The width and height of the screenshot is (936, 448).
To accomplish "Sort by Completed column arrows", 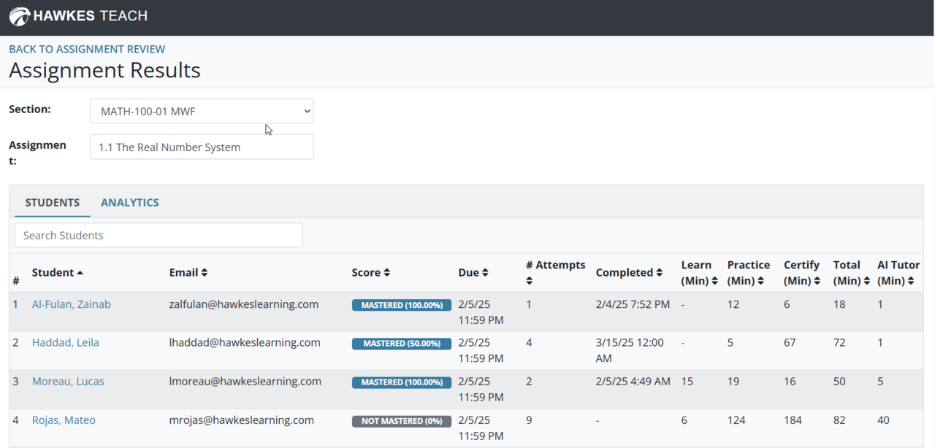I will pyautogui.click(x=629, y=272).
